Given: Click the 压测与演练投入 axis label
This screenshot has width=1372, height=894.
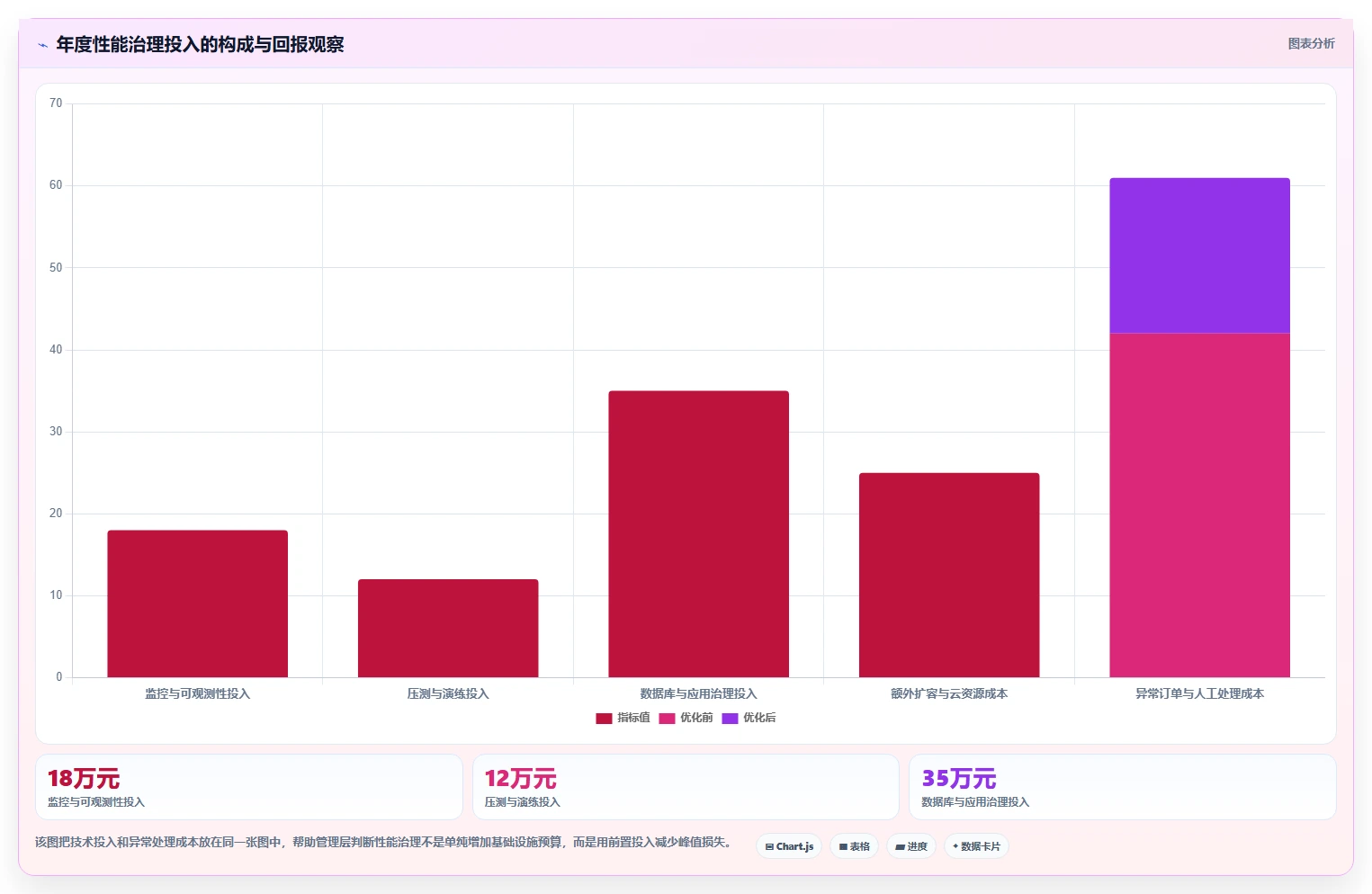Looking at the screenshot, I should (x=448, y=693).
